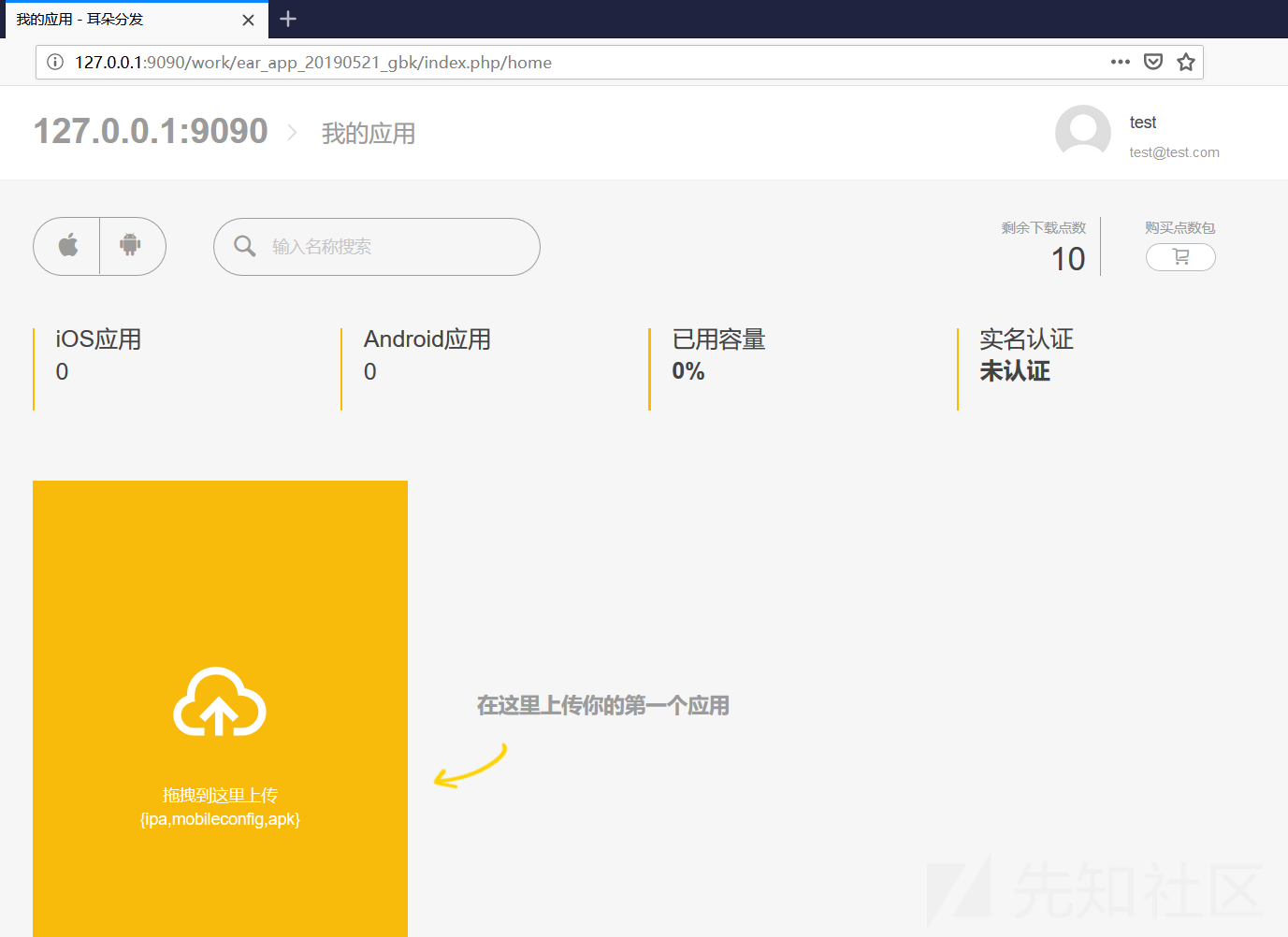
Task: Select the 我的应用 - 耳朵分发 tab
Action: [x=137, y=20]
